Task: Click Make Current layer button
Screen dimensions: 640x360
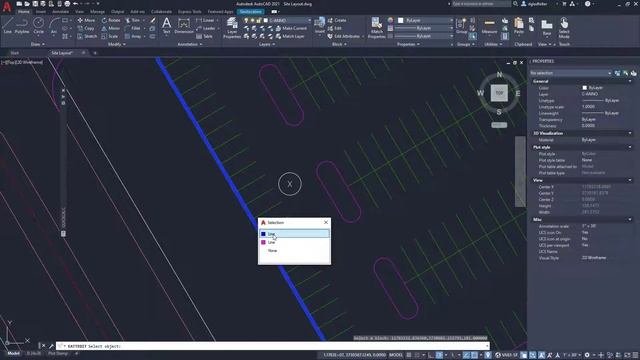Action: (291, 28)
